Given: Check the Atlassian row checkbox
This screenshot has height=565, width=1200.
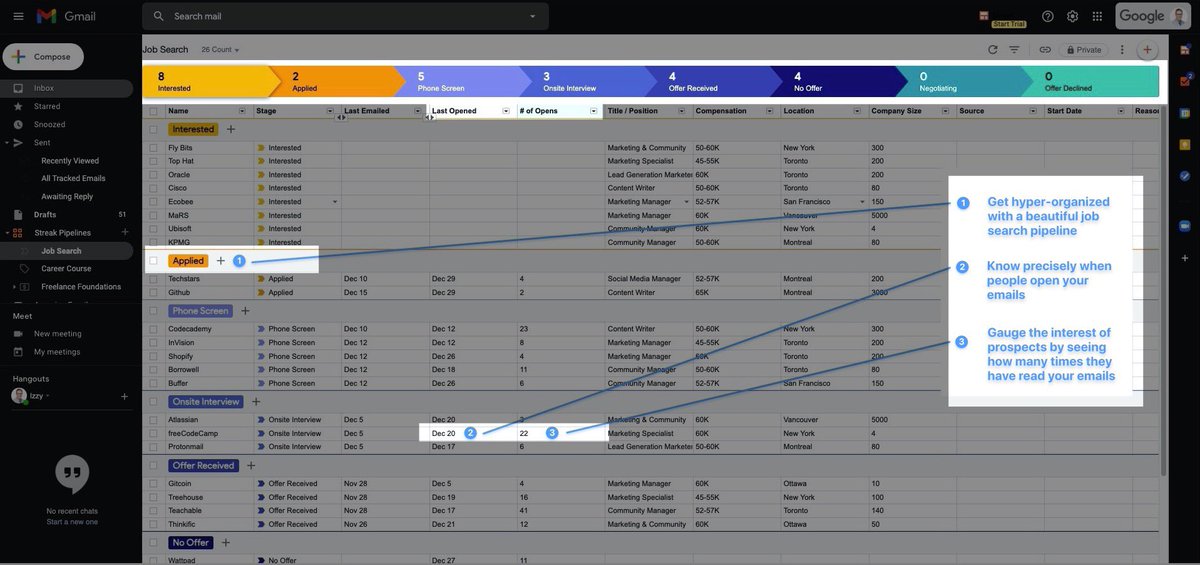Looking at the screenshot, I should [x=154, y=420].
